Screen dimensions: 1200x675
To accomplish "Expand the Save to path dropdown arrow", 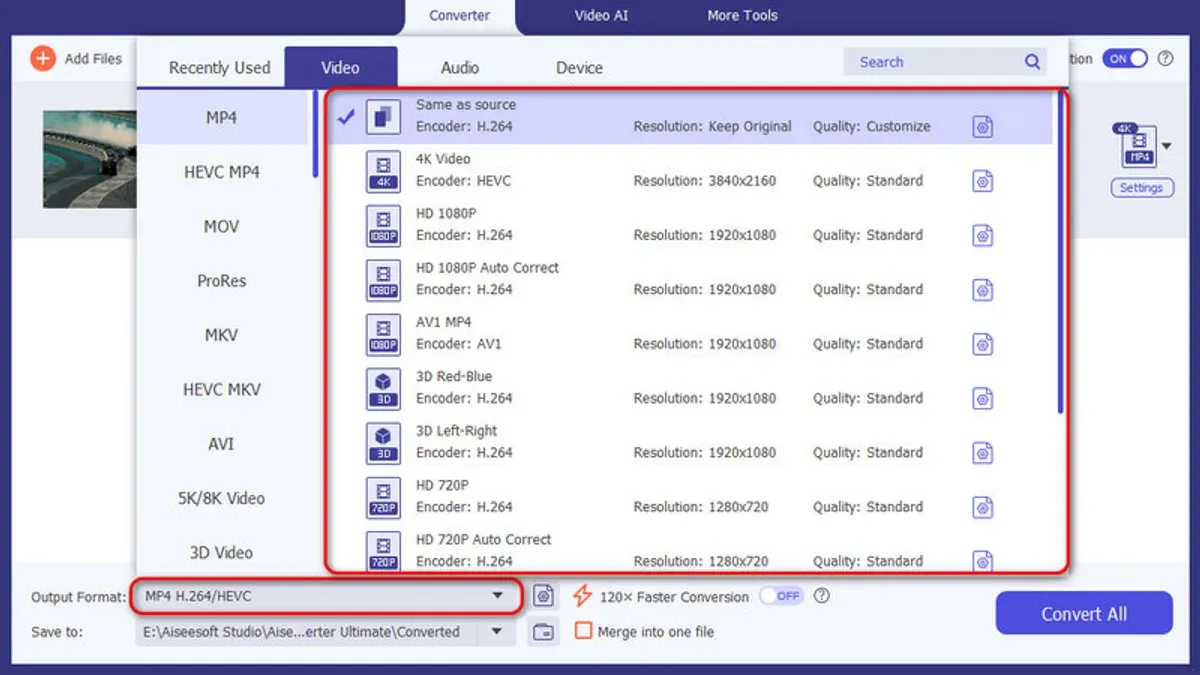I will point(497,632).
